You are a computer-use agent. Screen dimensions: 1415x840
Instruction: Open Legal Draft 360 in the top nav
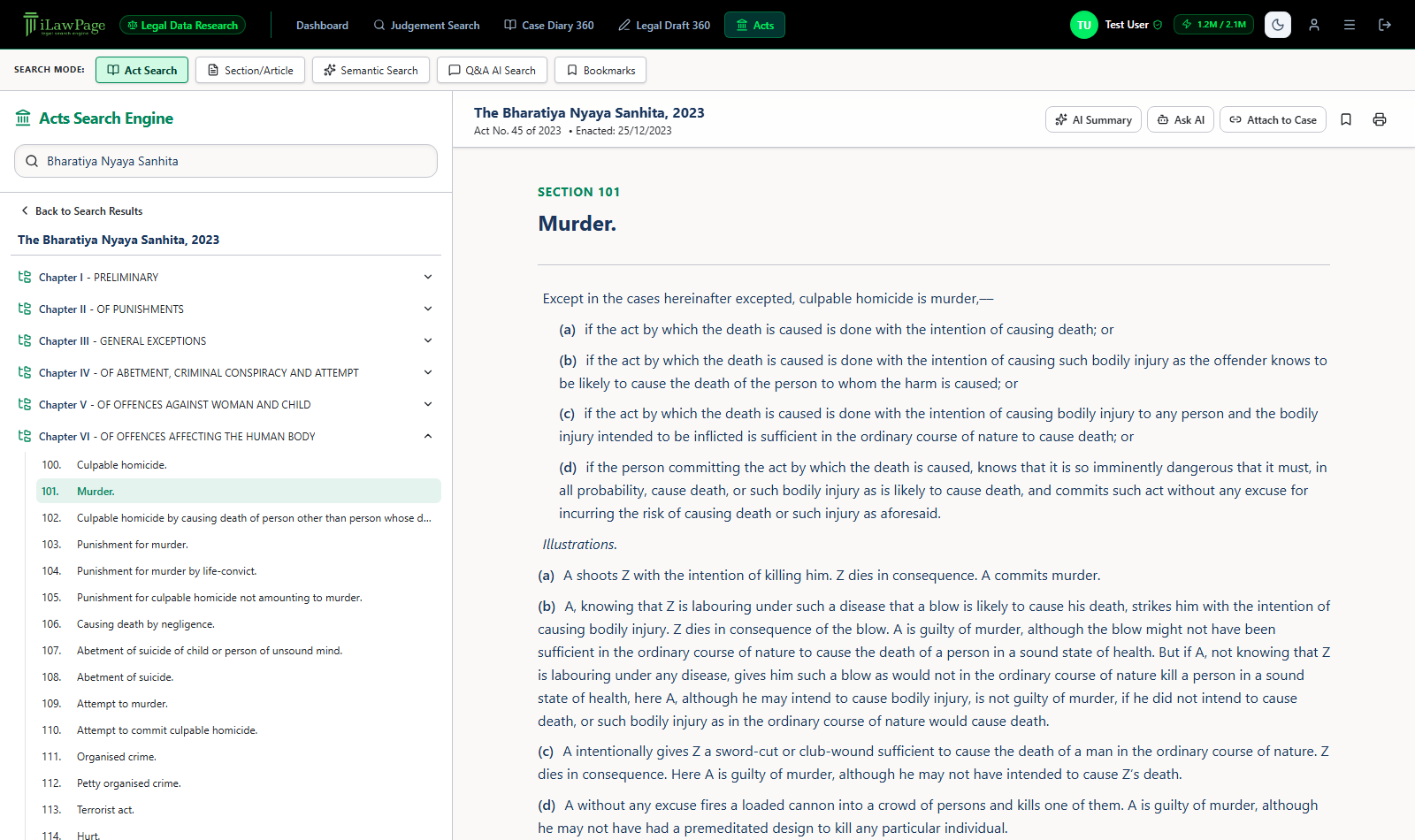(664, 25)
